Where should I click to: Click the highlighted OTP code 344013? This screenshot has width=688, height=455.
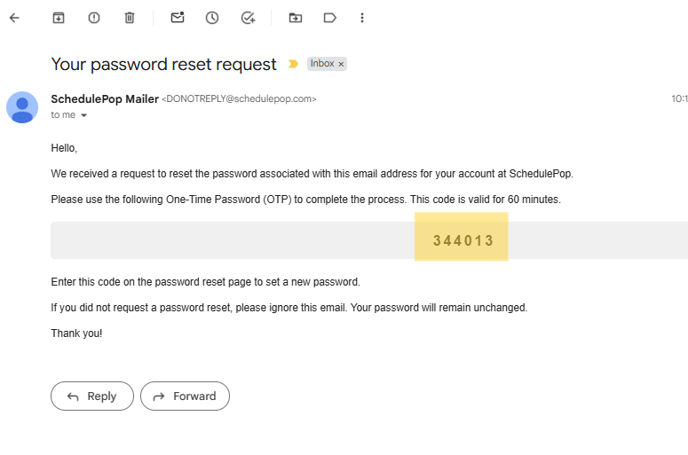(x=462, y=240)
